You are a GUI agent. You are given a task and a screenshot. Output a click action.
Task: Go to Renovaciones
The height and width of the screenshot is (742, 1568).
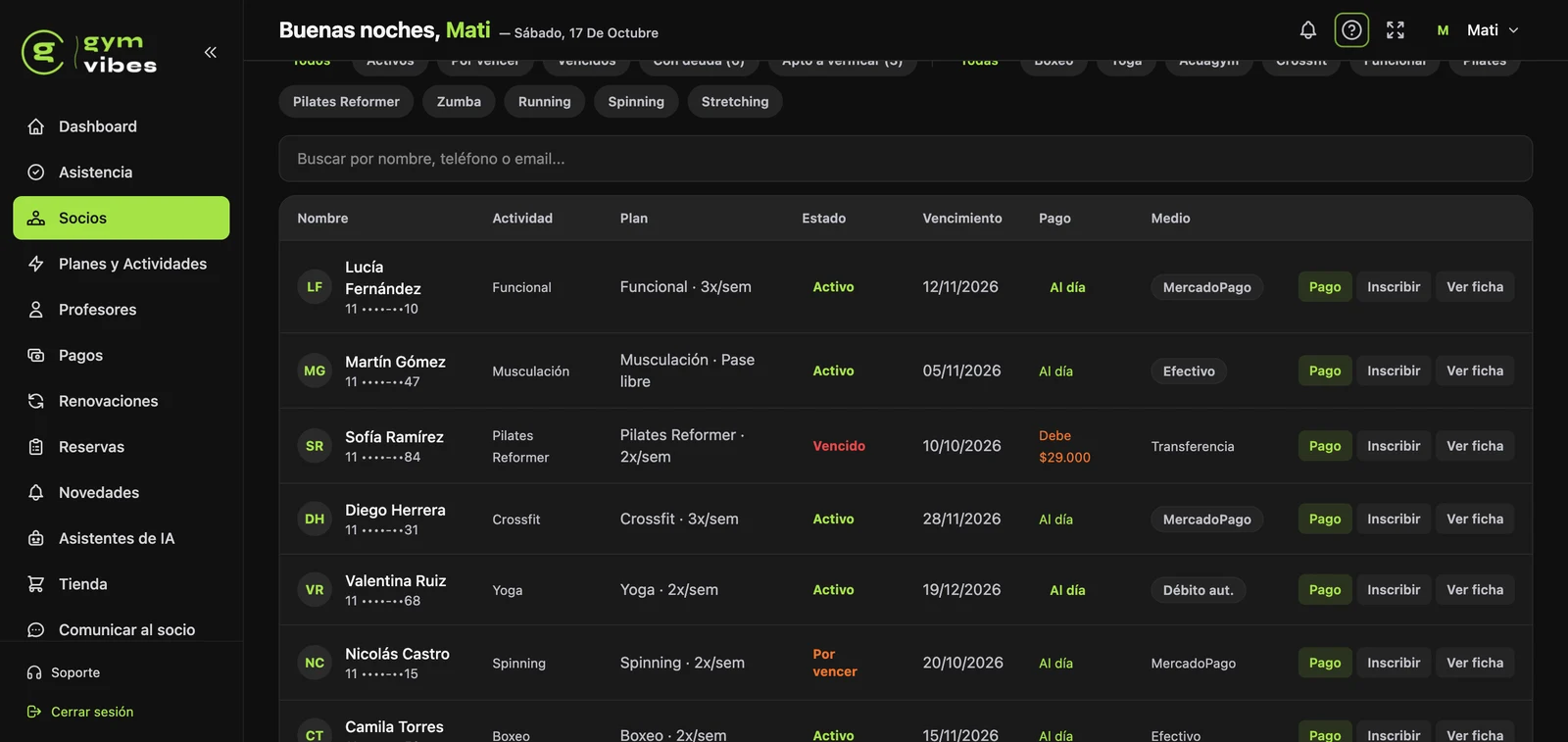[x=122, y=401]
